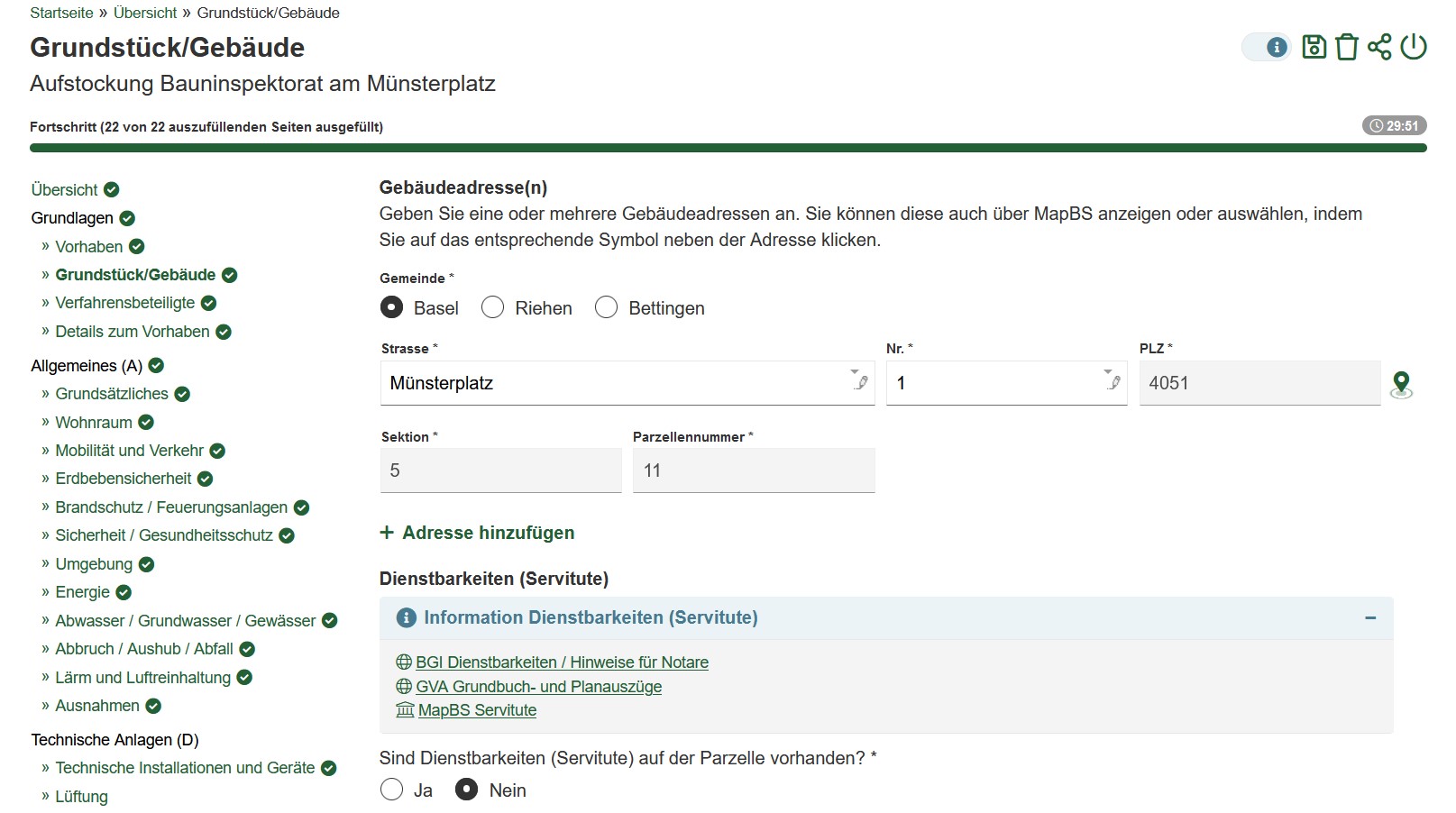Select Riehen as Gemeinde

coord(493,308)
